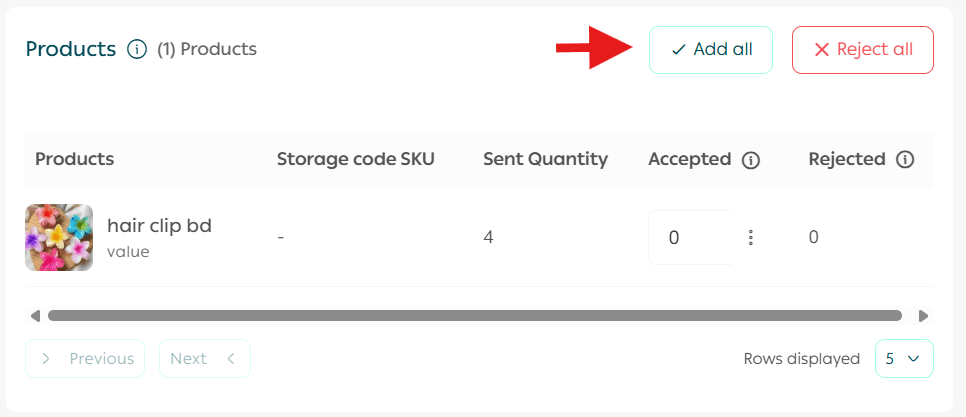Image resolution: width=966 pixels, height=417 pixels.
Task: Click the info icon beside the Products title
Action: click(137, 49)
